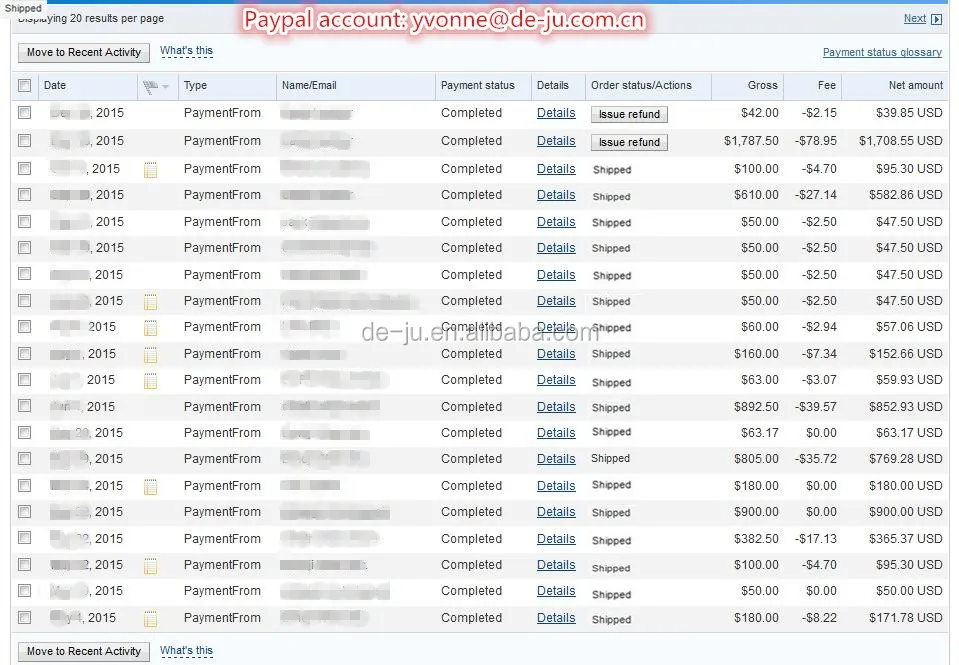
Task: Open the Payment status glossary link
Action: (x=882, y=52)
